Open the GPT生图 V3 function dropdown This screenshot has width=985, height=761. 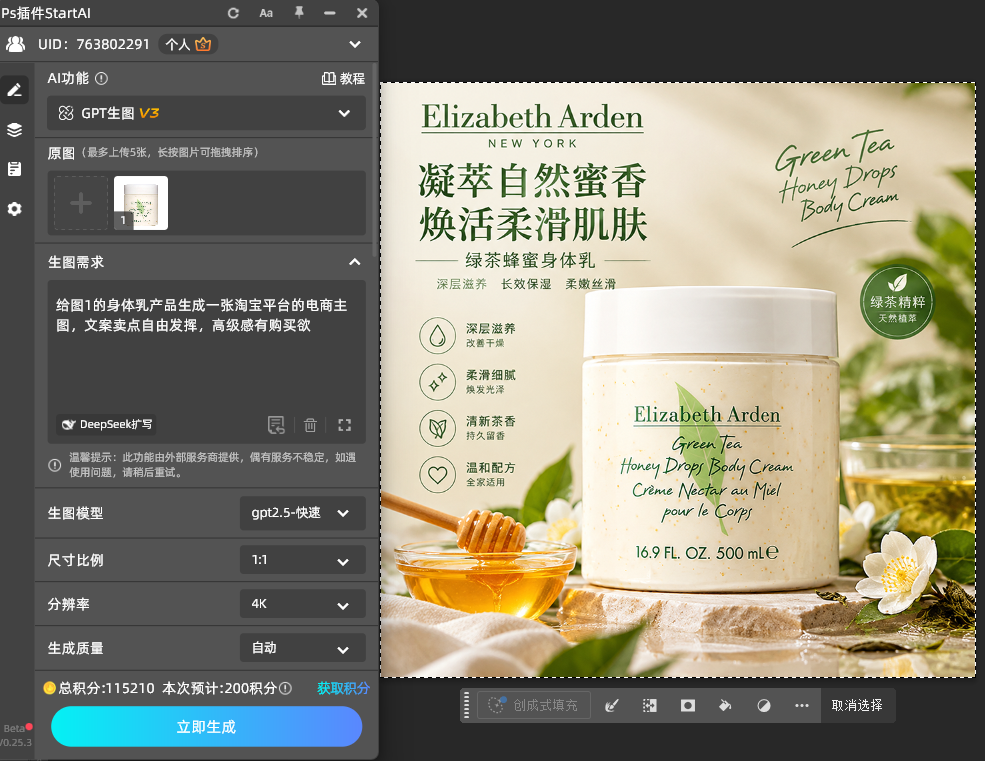click(206, 113)
